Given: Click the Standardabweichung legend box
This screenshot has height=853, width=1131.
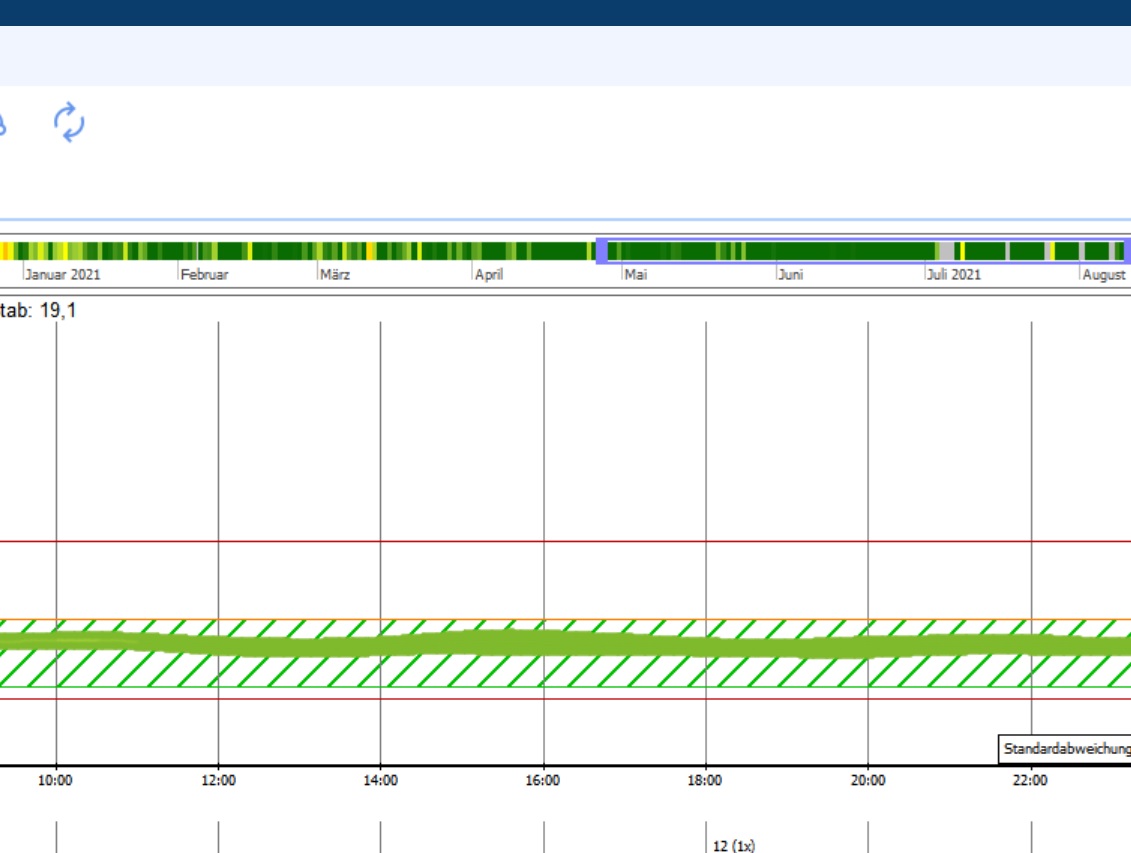Looking at the screenshot, I should 1065,749.
